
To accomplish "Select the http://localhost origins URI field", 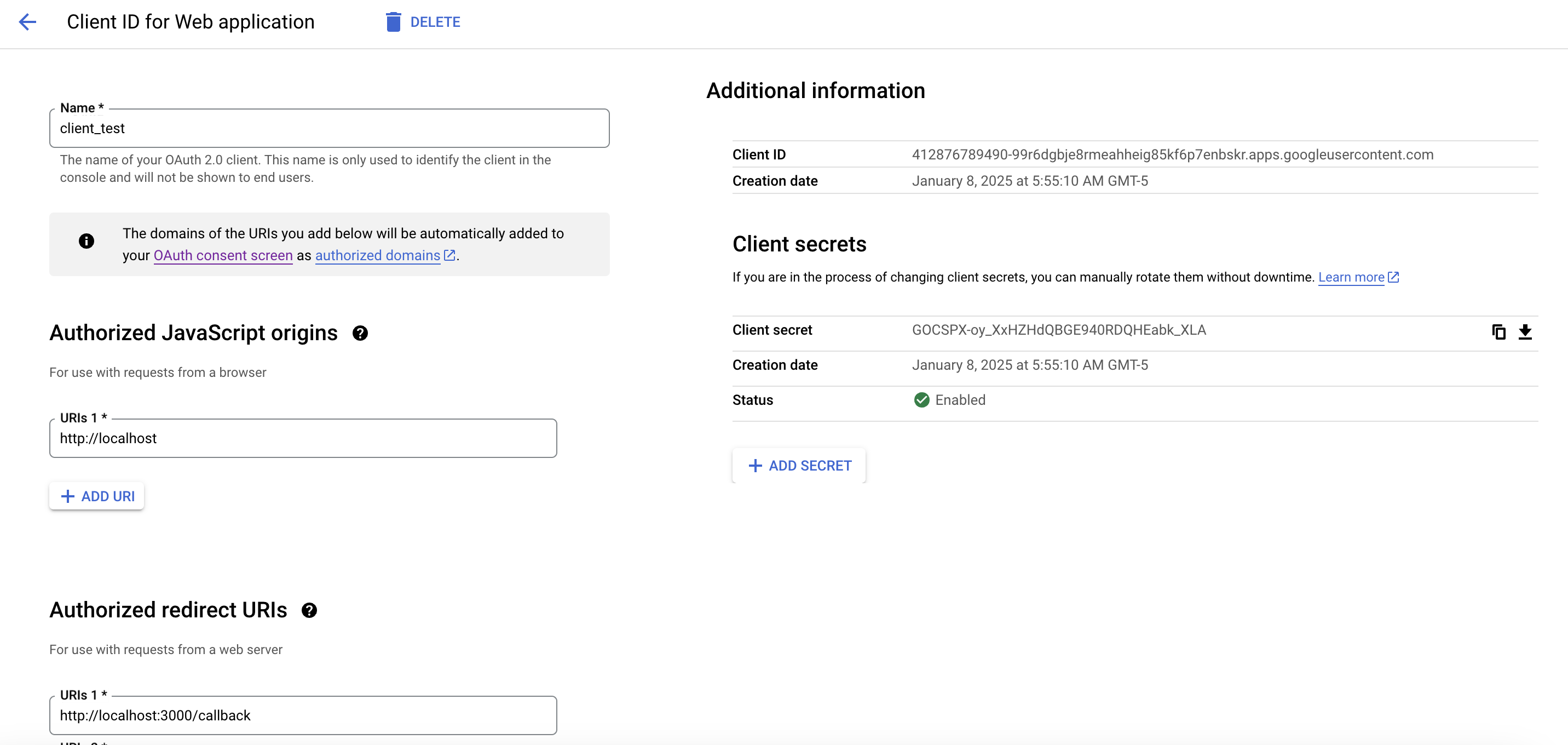I will [303, 438].
